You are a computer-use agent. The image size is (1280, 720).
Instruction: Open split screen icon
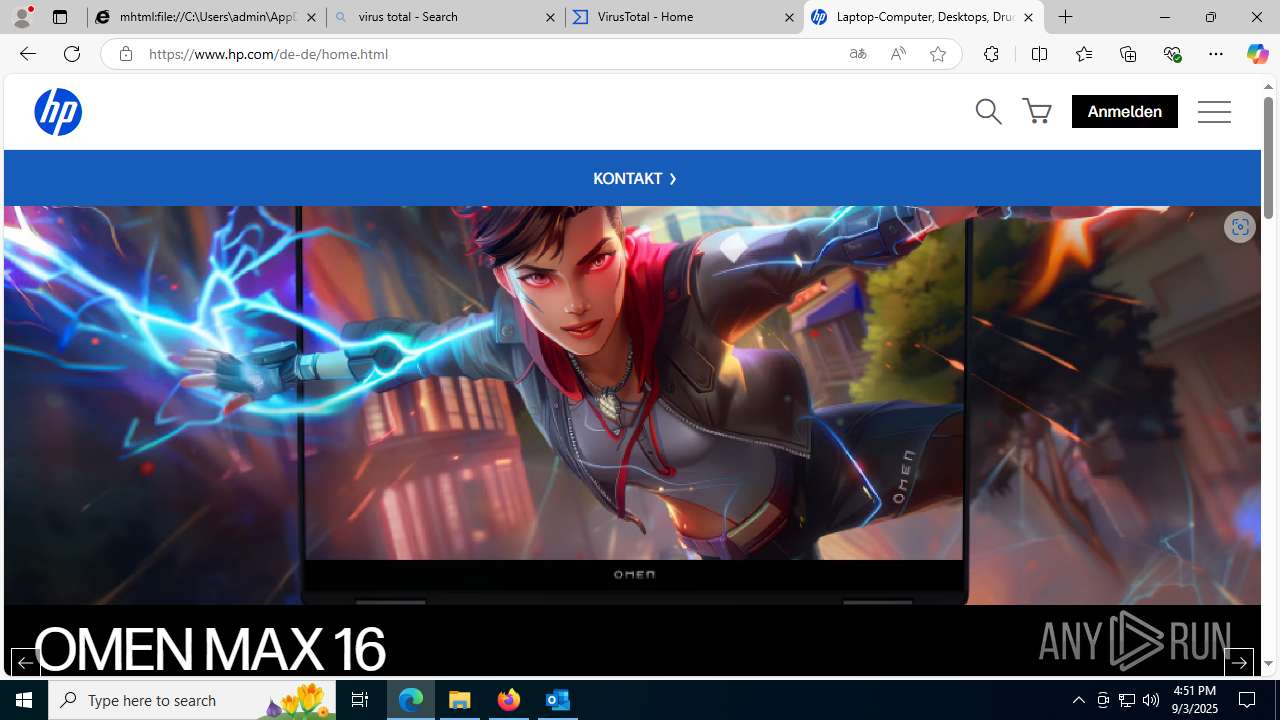click(1039, 54)
